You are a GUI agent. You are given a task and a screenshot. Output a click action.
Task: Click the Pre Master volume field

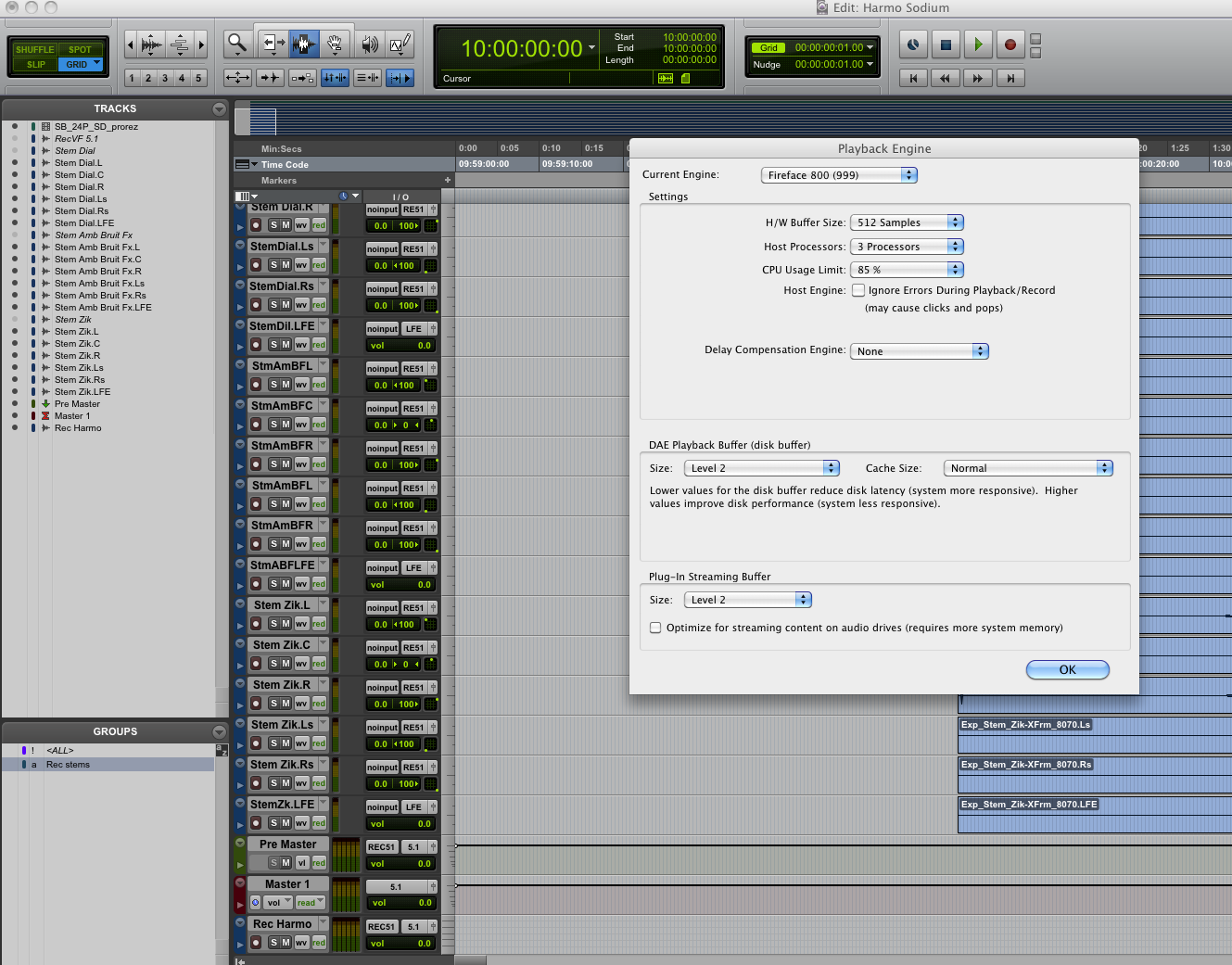coord(400,864)
